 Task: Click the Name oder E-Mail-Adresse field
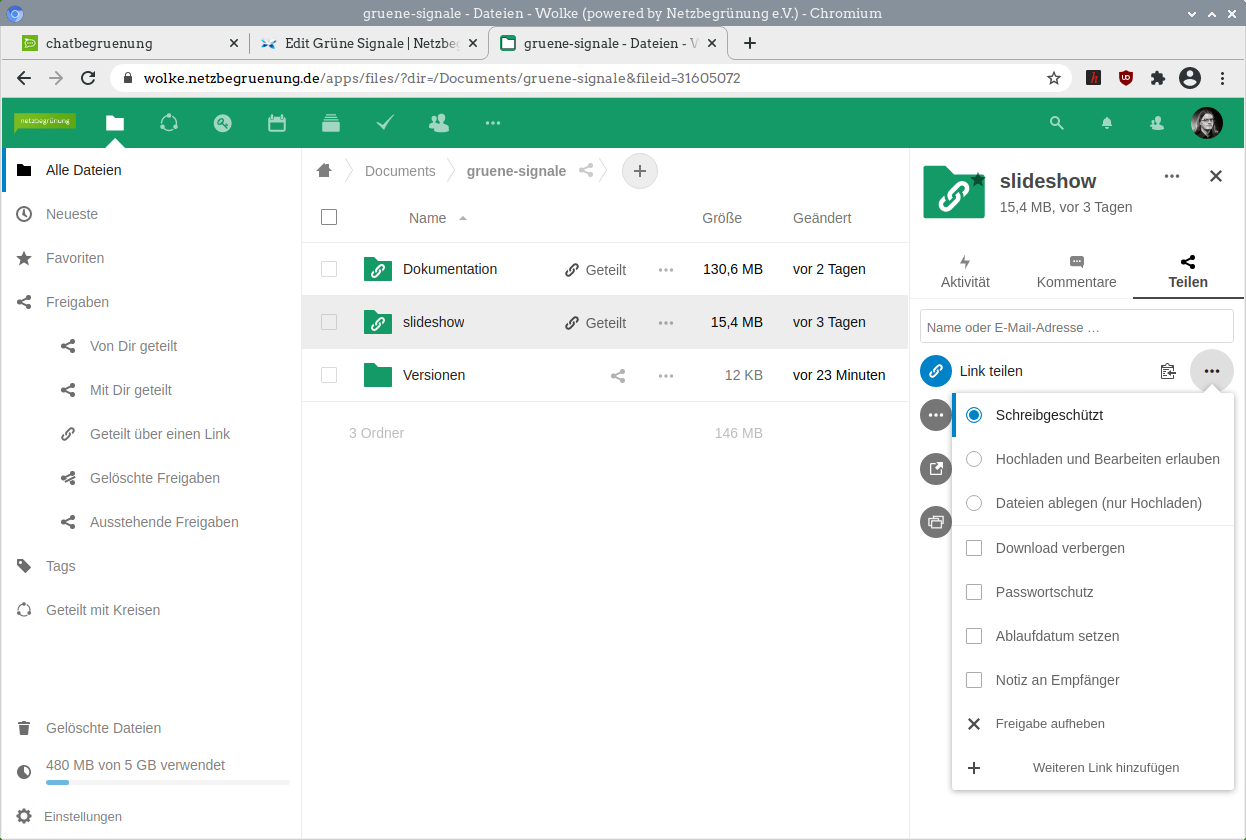pyautogui.click(x=1077, y=327)
